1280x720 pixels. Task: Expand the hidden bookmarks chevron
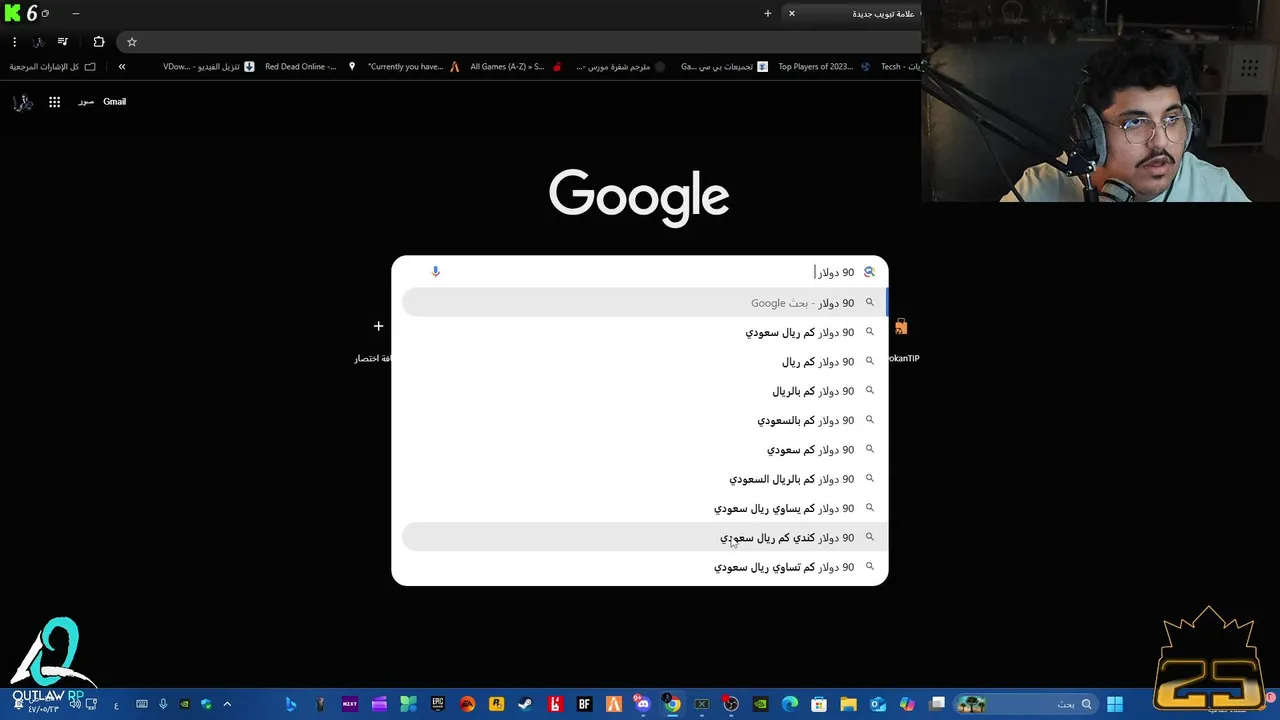pyautogui.click(x=122, y=66)
